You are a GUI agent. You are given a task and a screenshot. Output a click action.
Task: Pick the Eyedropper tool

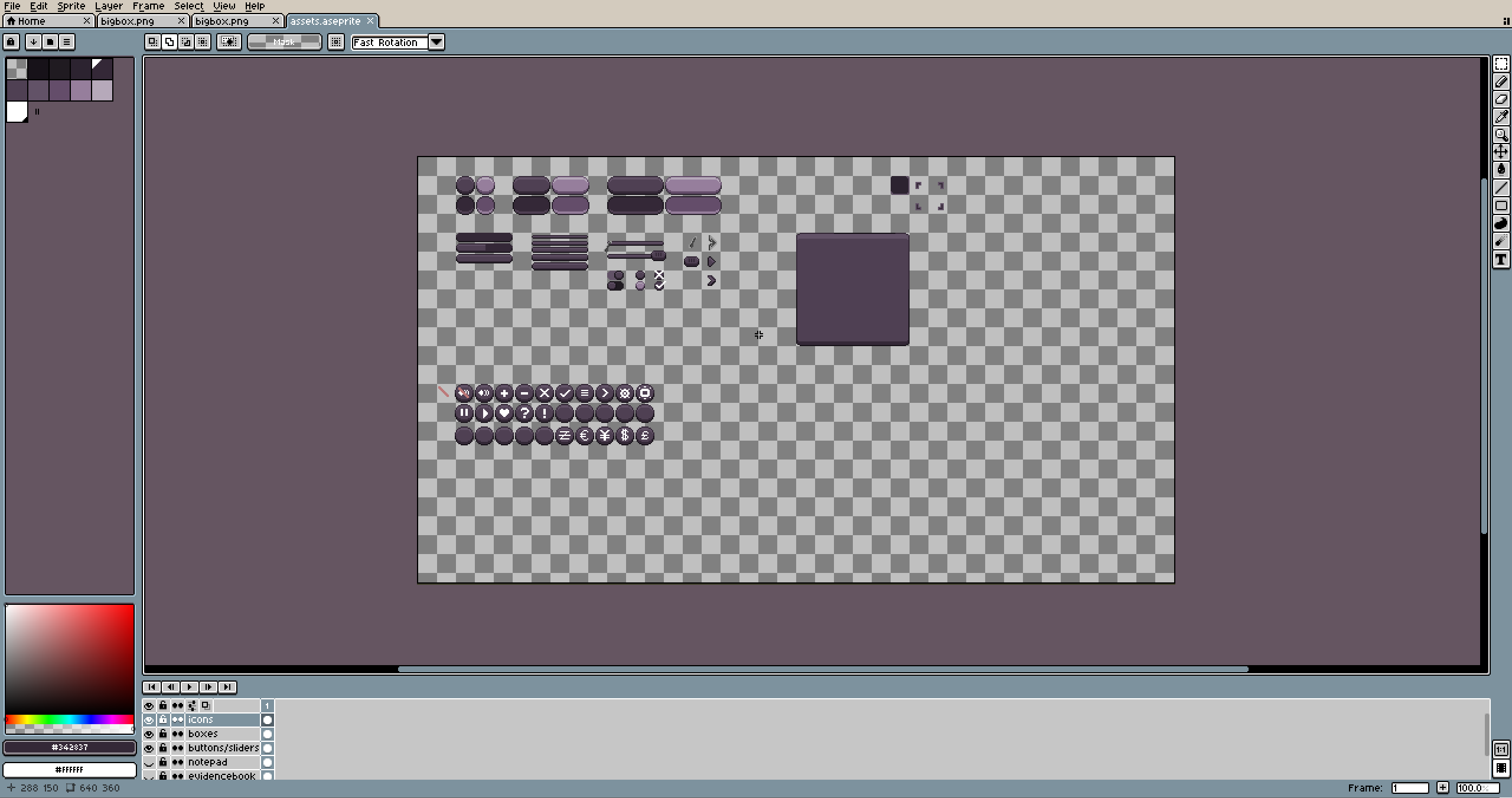1501,117
